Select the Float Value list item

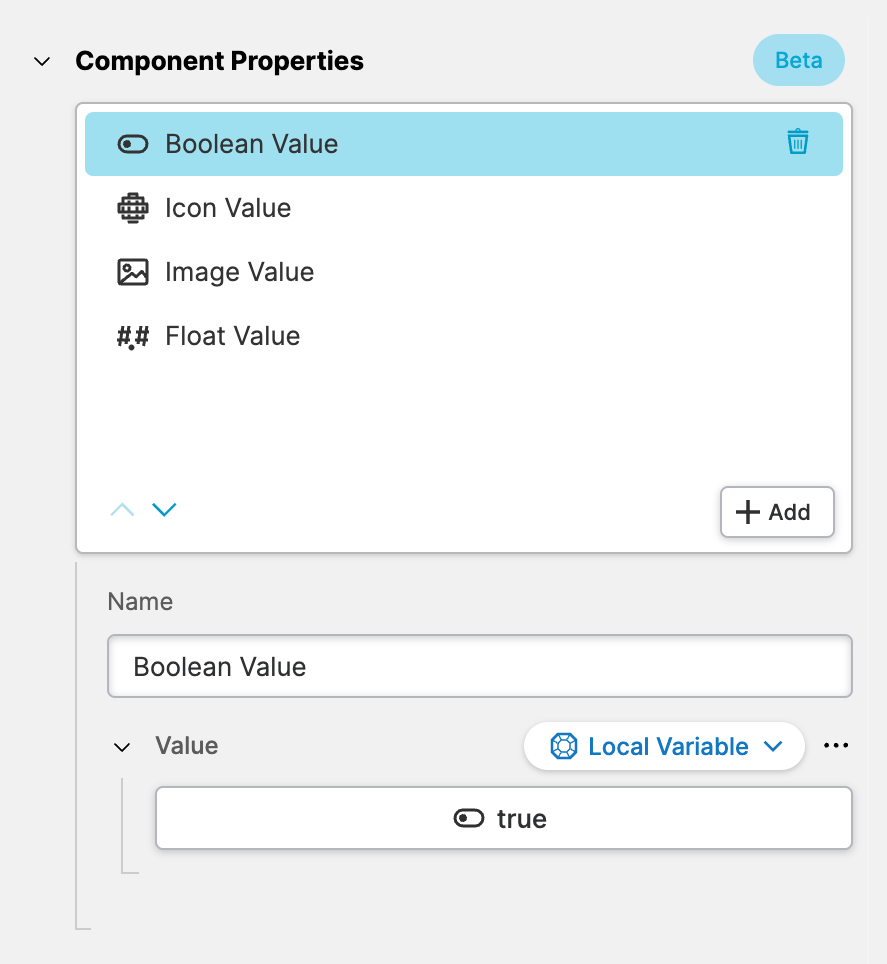click(x=232, y=336)
